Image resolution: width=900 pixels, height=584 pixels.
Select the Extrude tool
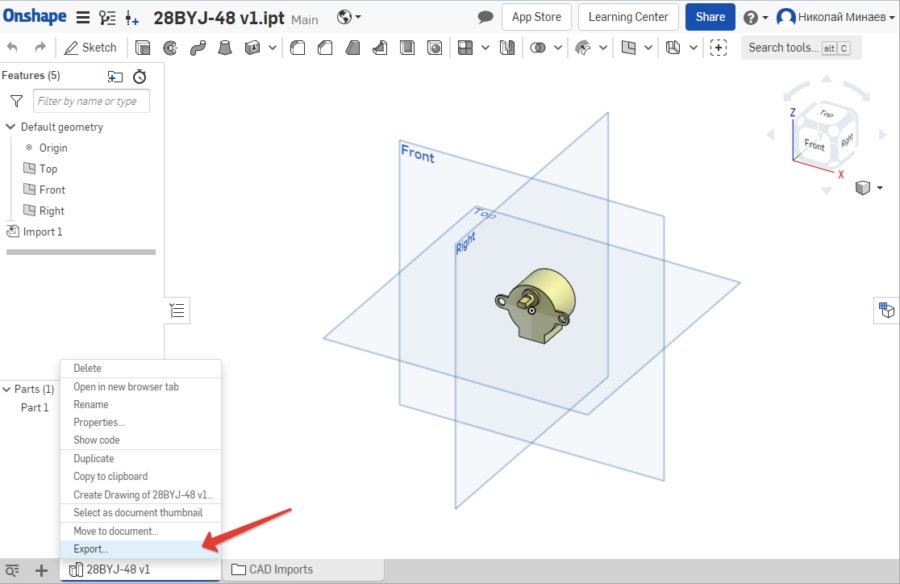pyautogui.click(x=142, y=48)
